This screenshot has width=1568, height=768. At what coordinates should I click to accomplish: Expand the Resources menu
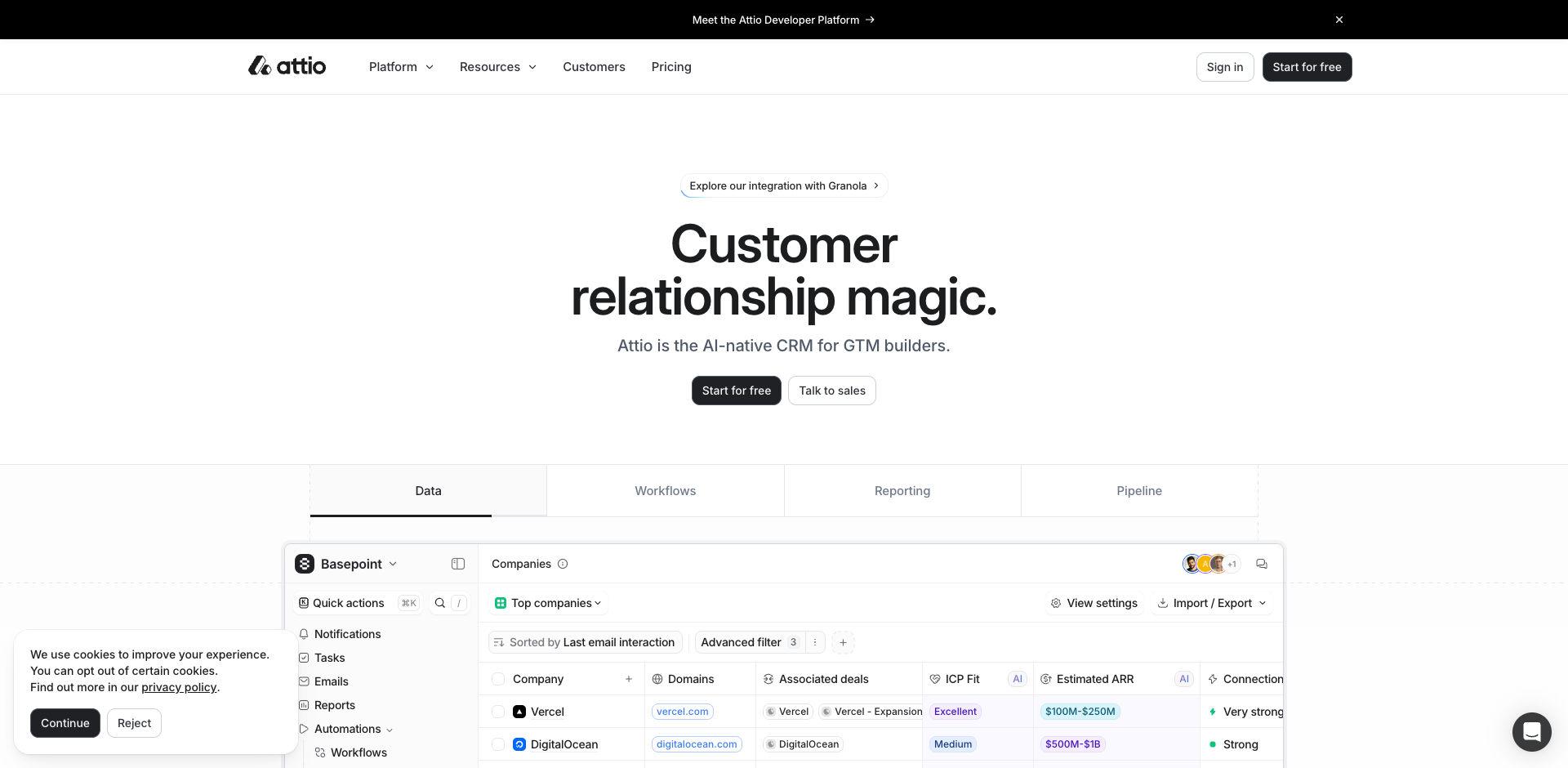(x=497, y=67)
